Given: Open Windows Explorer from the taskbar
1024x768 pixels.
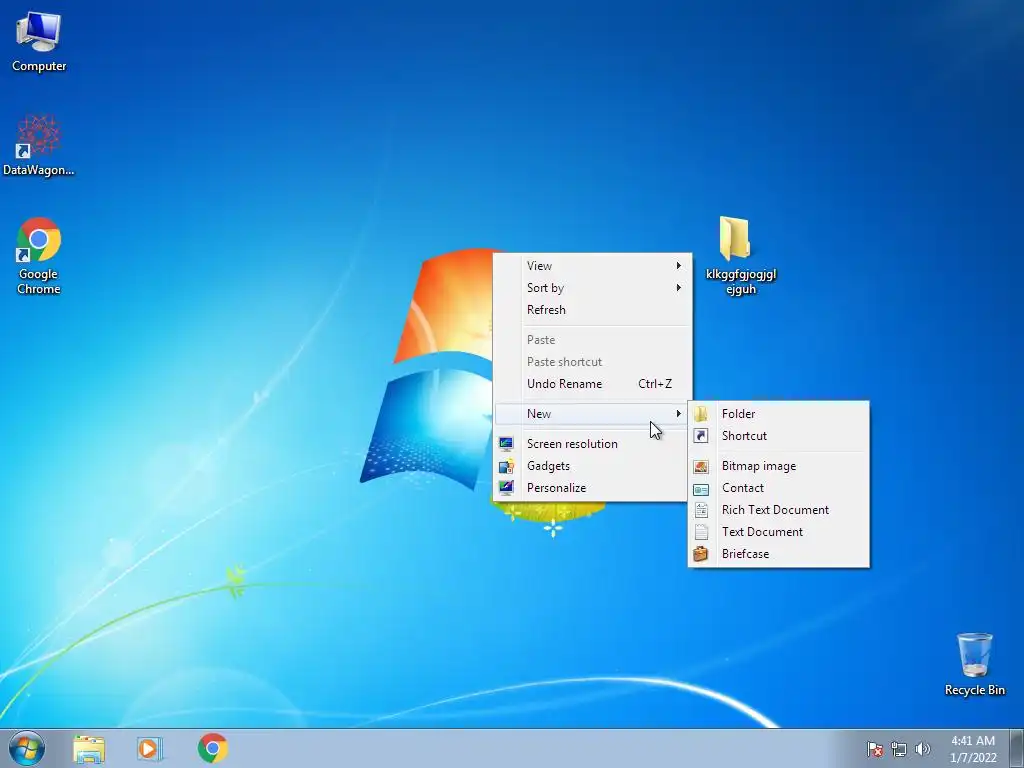Looking at the screenshot, I should click(x=89, y=748).
